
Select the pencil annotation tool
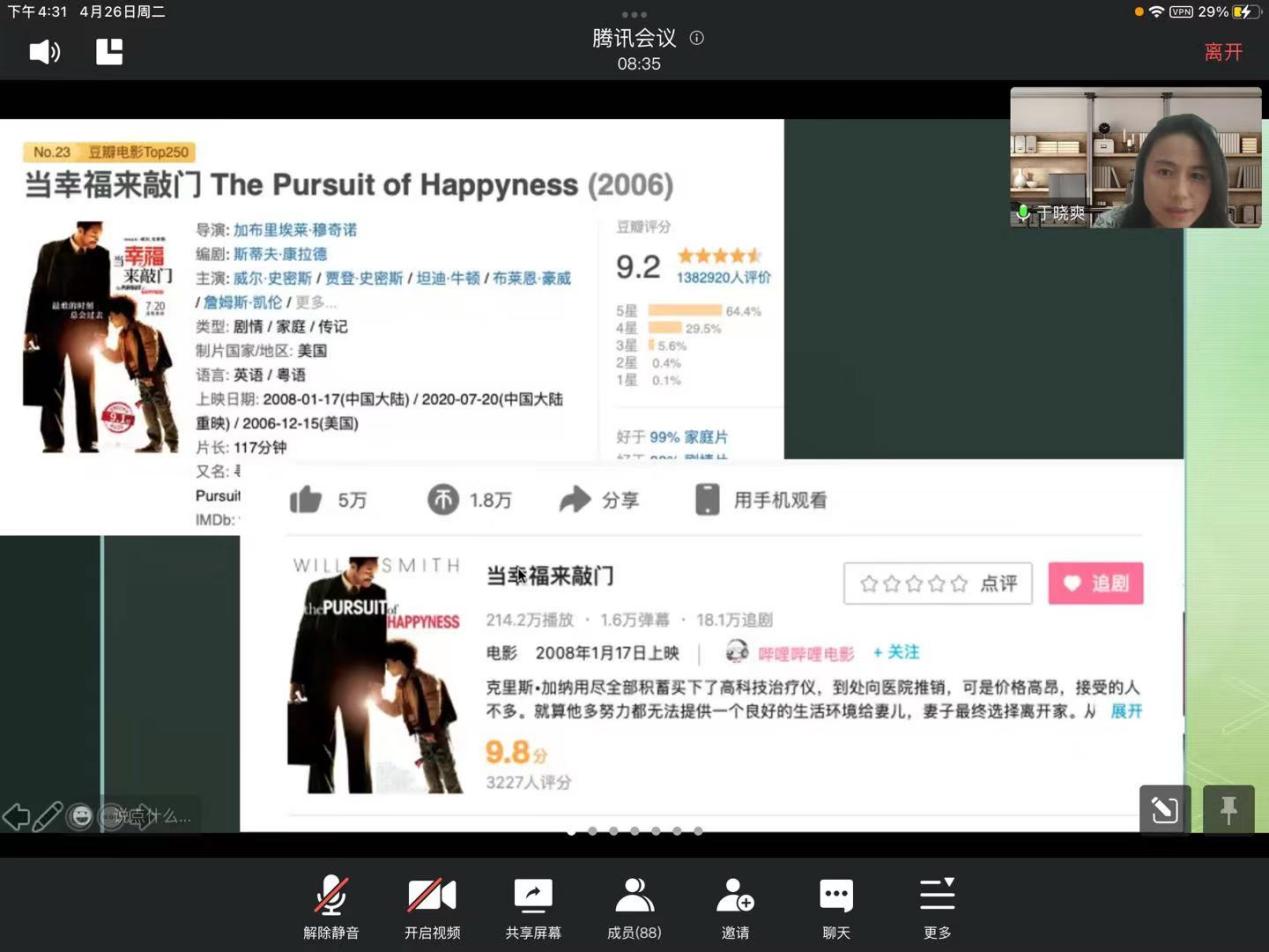click(x=49, y=816)
